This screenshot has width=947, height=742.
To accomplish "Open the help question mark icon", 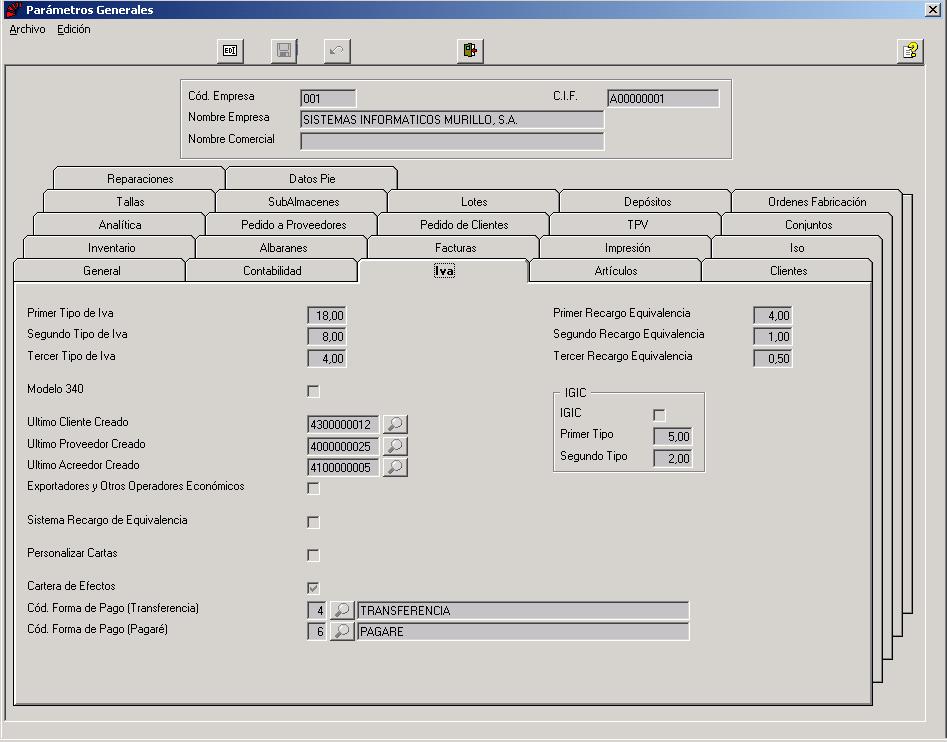I will pyautogui.click(x=910, y=51).
